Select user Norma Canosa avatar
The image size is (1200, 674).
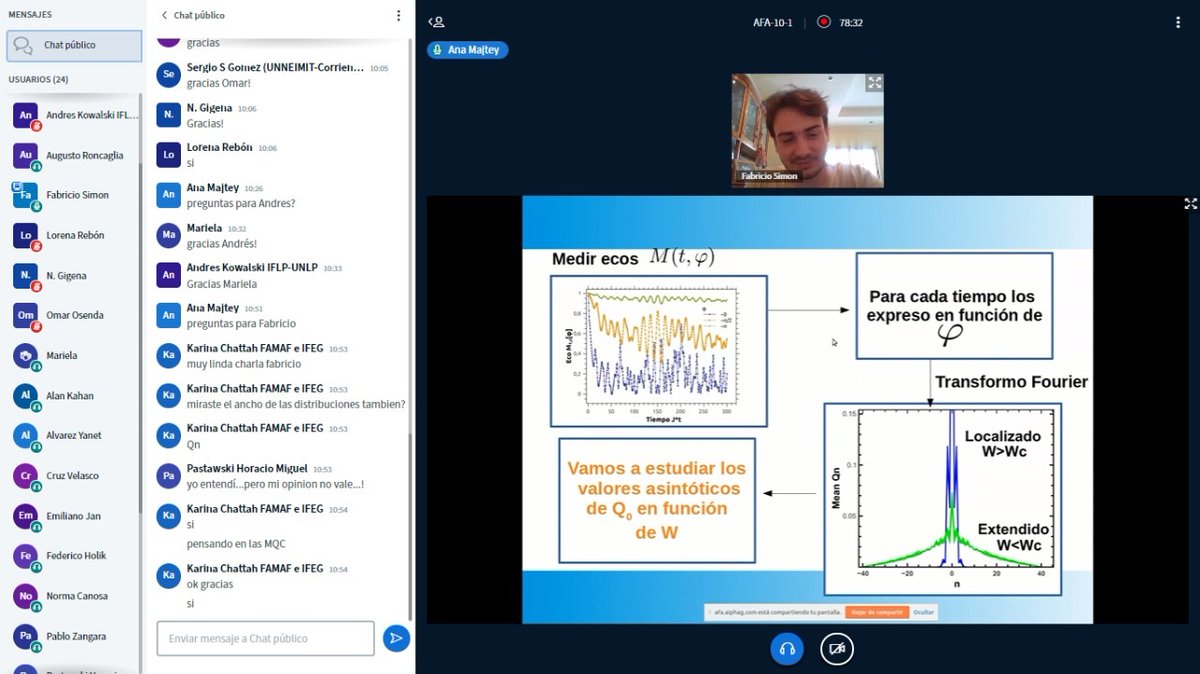pyautogui.click(x=26, y=596)
